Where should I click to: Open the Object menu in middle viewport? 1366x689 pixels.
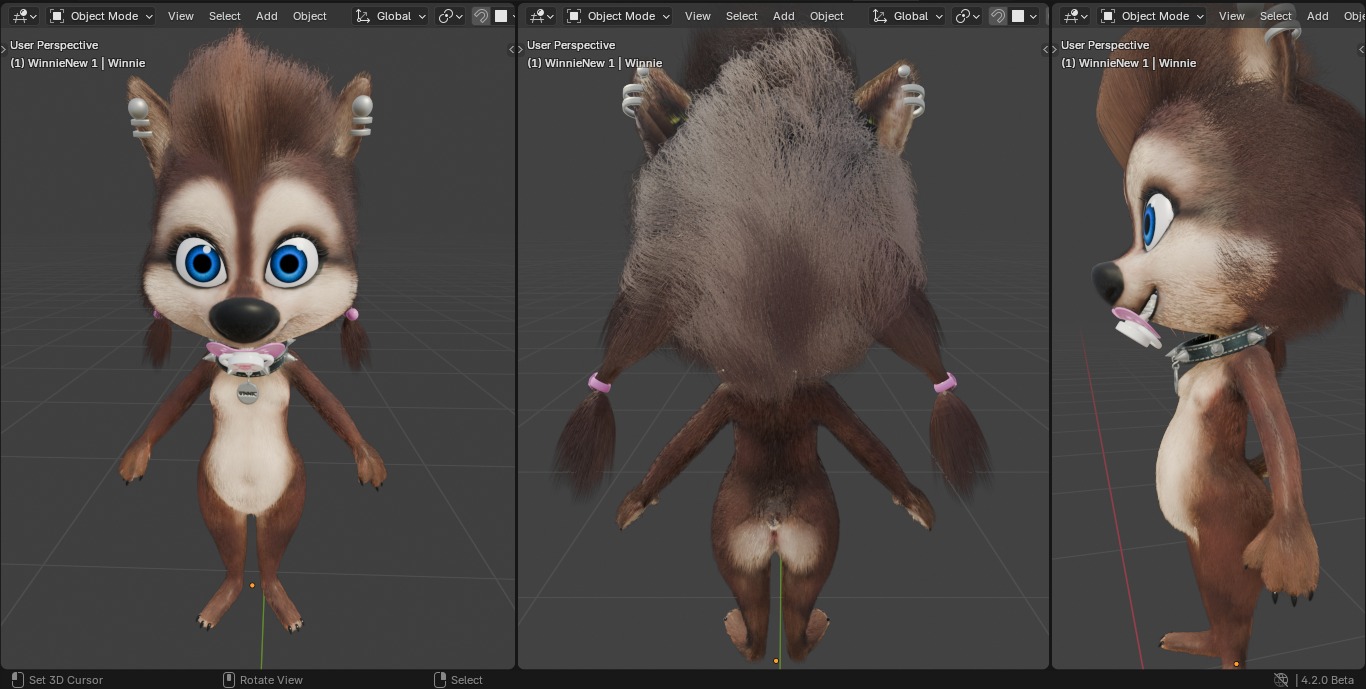click(827, 16)
